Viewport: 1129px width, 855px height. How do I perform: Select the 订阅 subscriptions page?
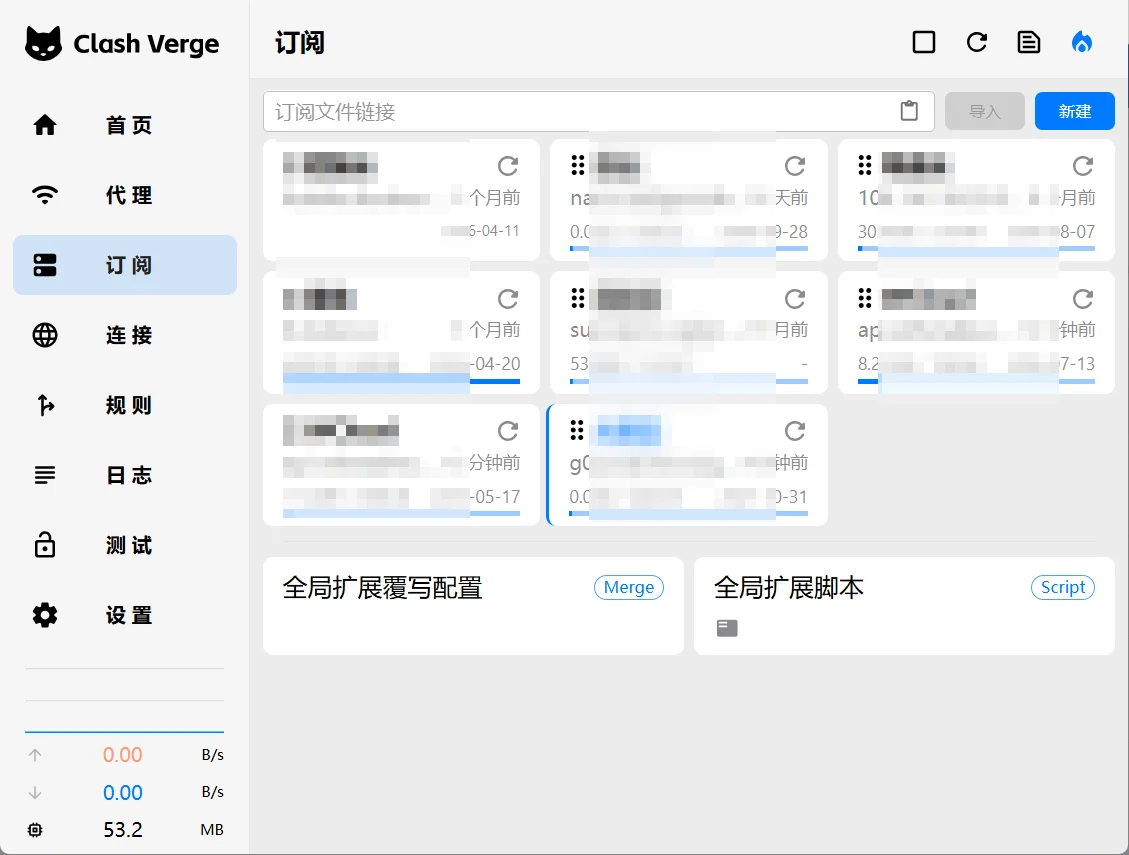click(x=125, y=265)
